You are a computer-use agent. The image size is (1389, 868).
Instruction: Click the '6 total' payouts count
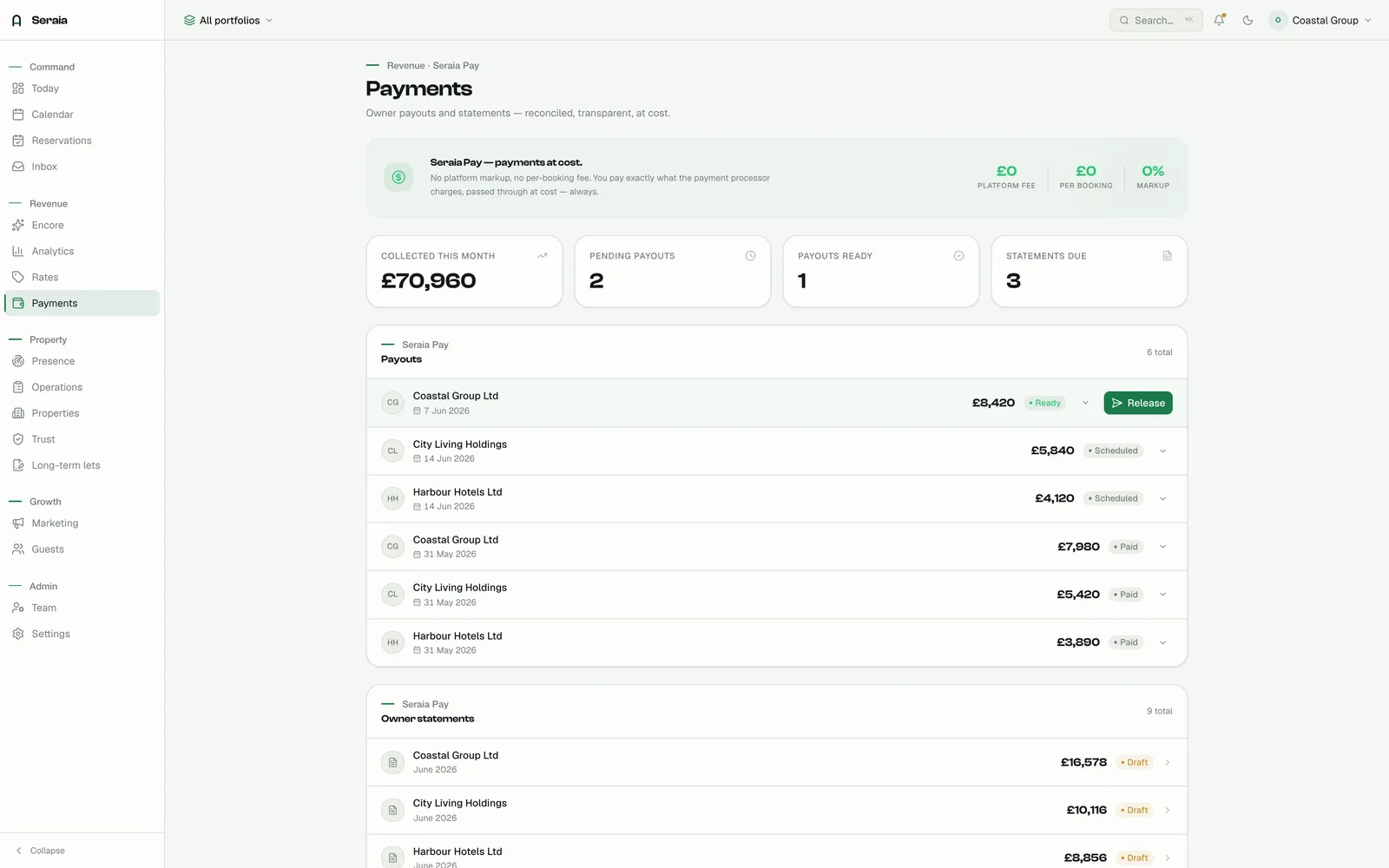1159,352
